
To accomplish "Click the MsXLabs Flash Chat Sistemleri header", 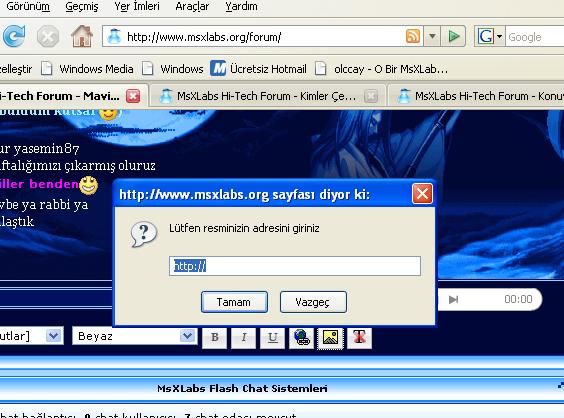I will [242, 389].
